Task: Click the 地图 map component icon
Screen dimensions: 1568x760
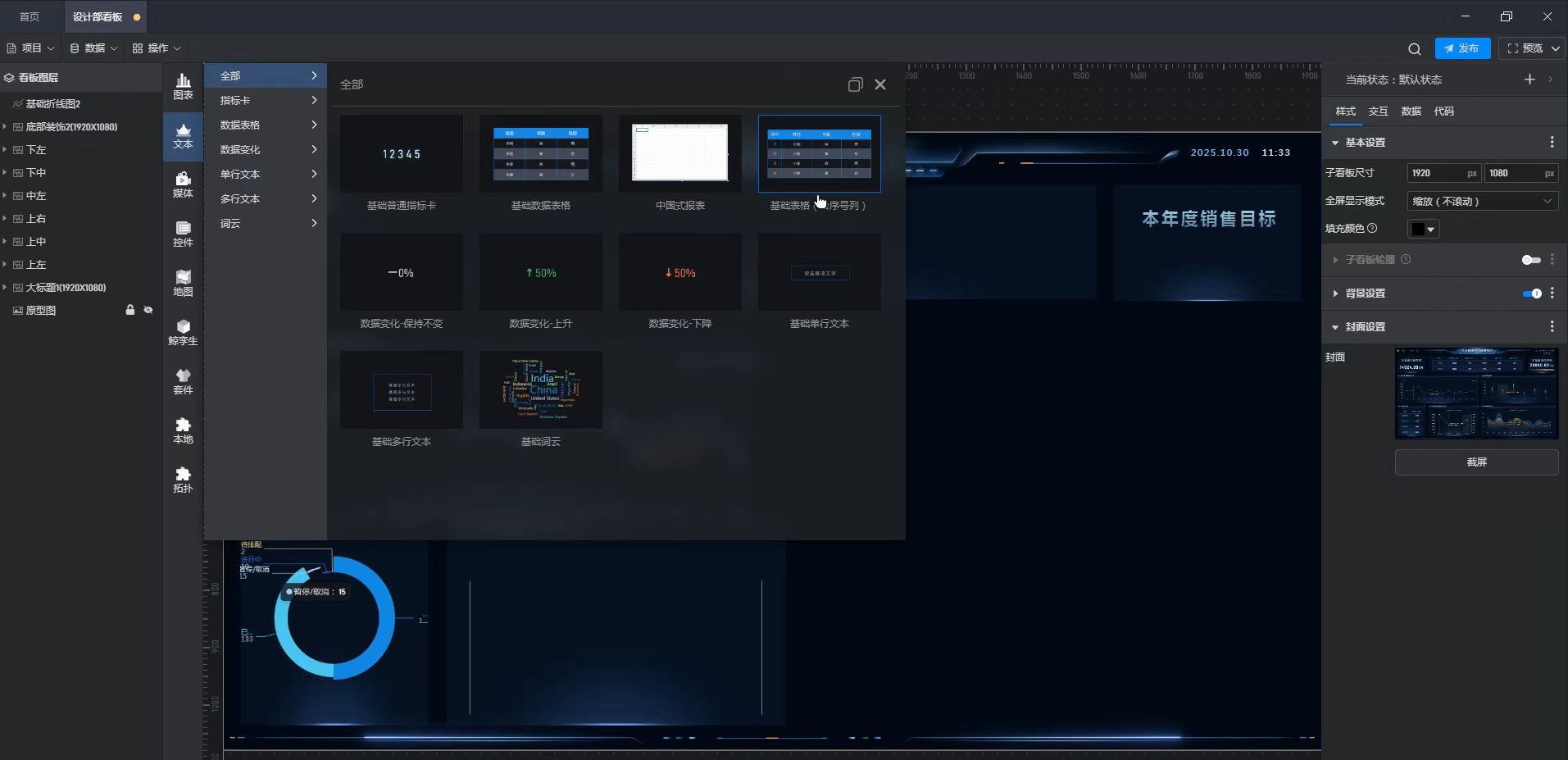Action: pos(183,283)
